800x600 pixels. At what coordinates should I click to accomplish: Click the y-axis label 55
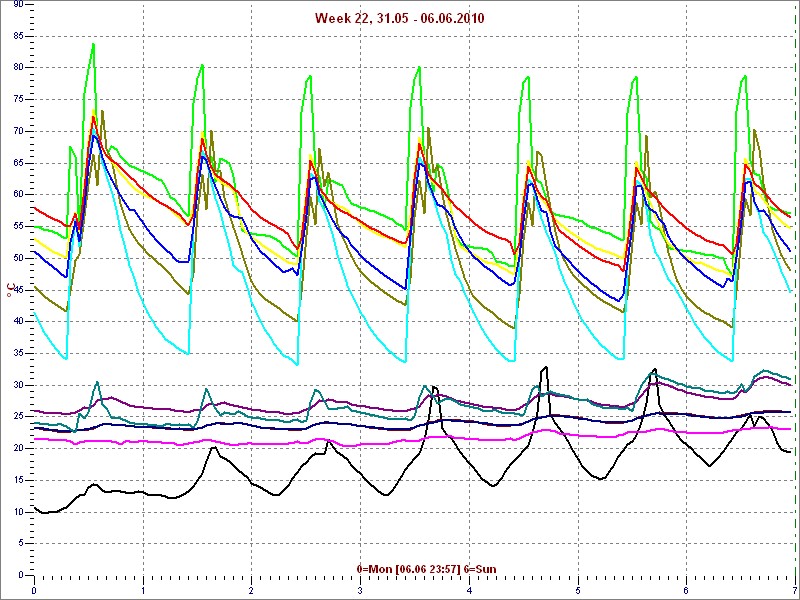coord(18,227)
